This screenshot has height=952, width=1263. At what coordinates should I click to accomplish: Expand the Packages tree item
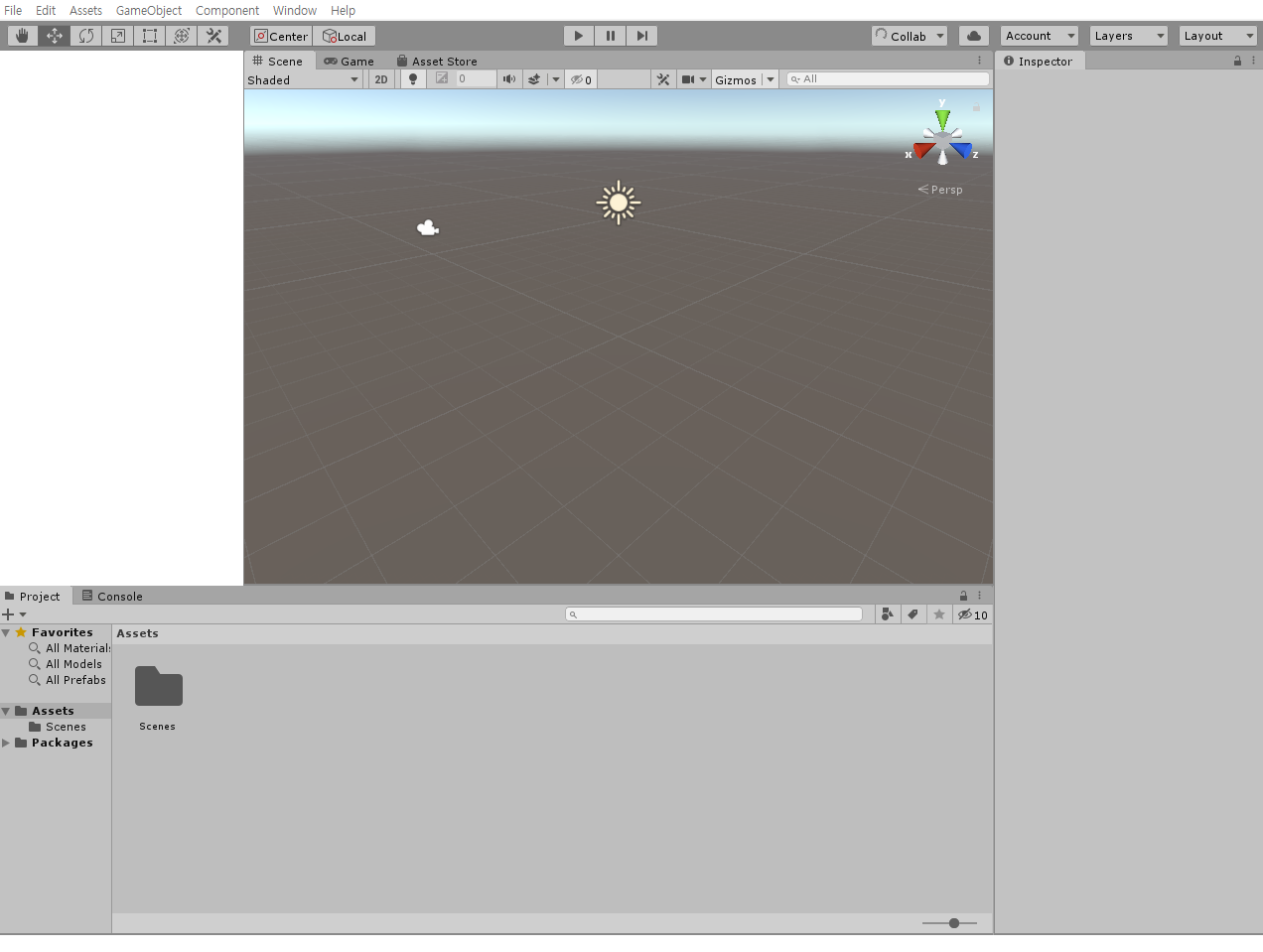click(x=6, y=743)
